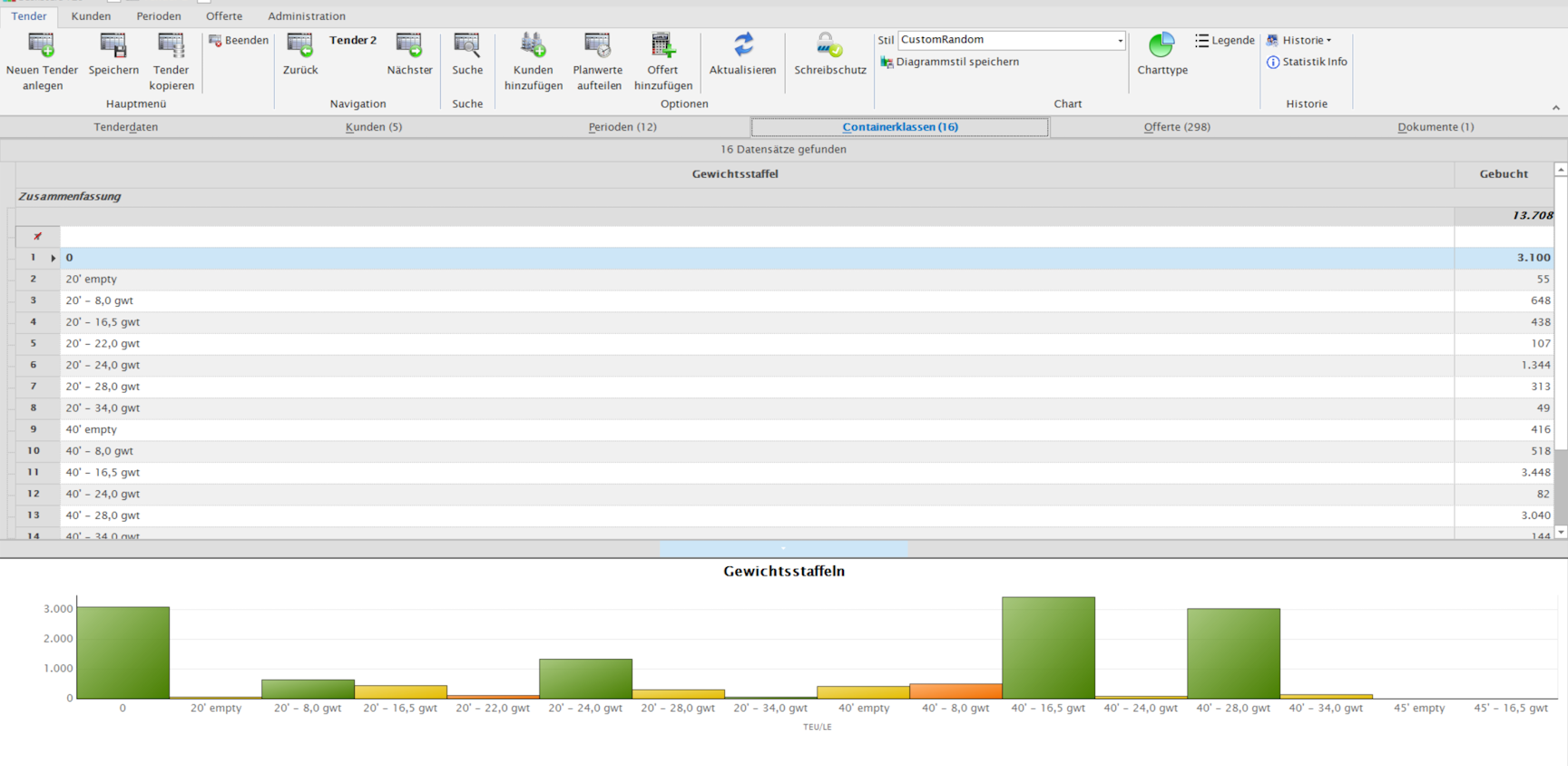Click the Tender kopieren icon
The width and height of the screenshot is (1568, 766).
[171, 45]
